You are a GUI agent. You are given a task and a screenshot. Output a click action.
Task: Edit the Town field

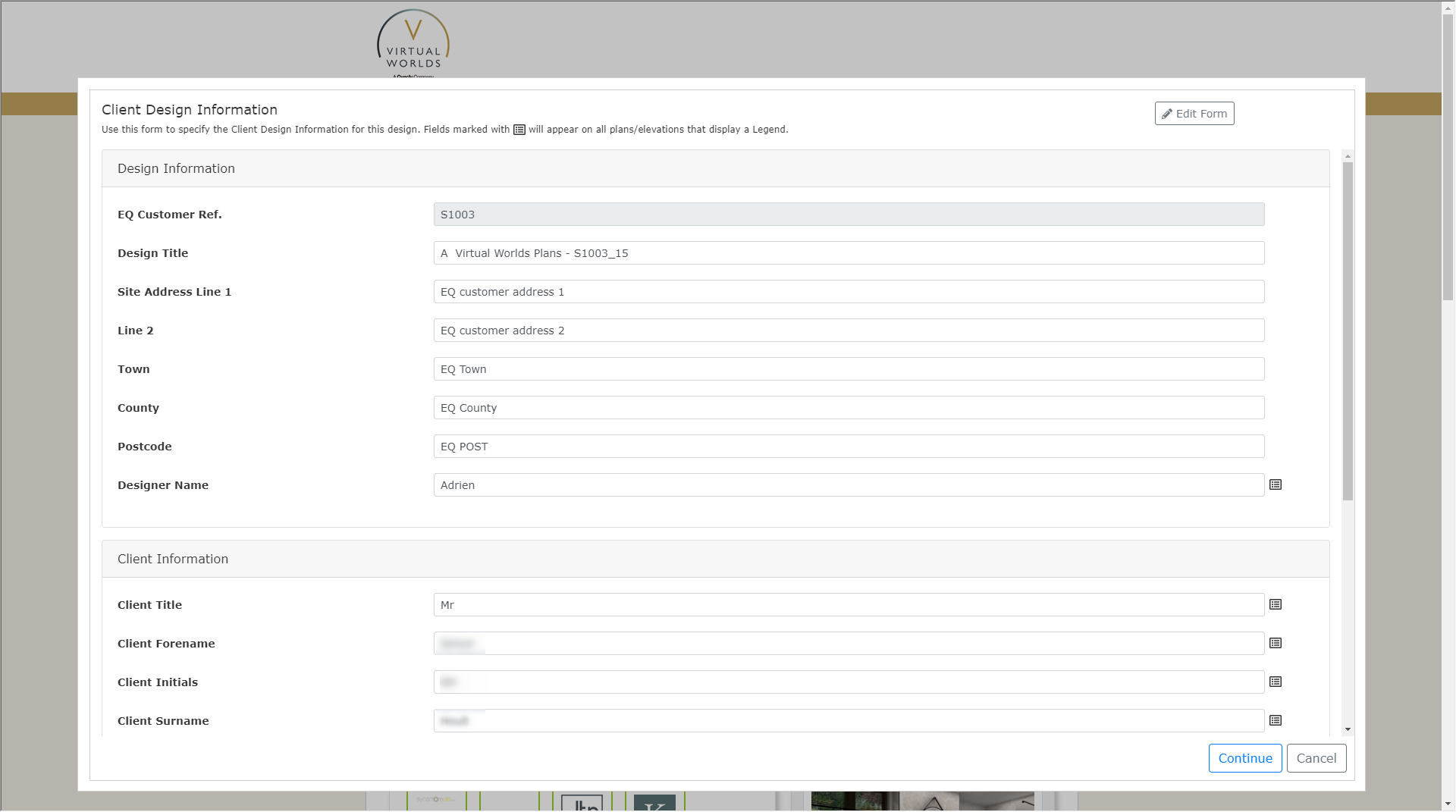tap(849, 369)
